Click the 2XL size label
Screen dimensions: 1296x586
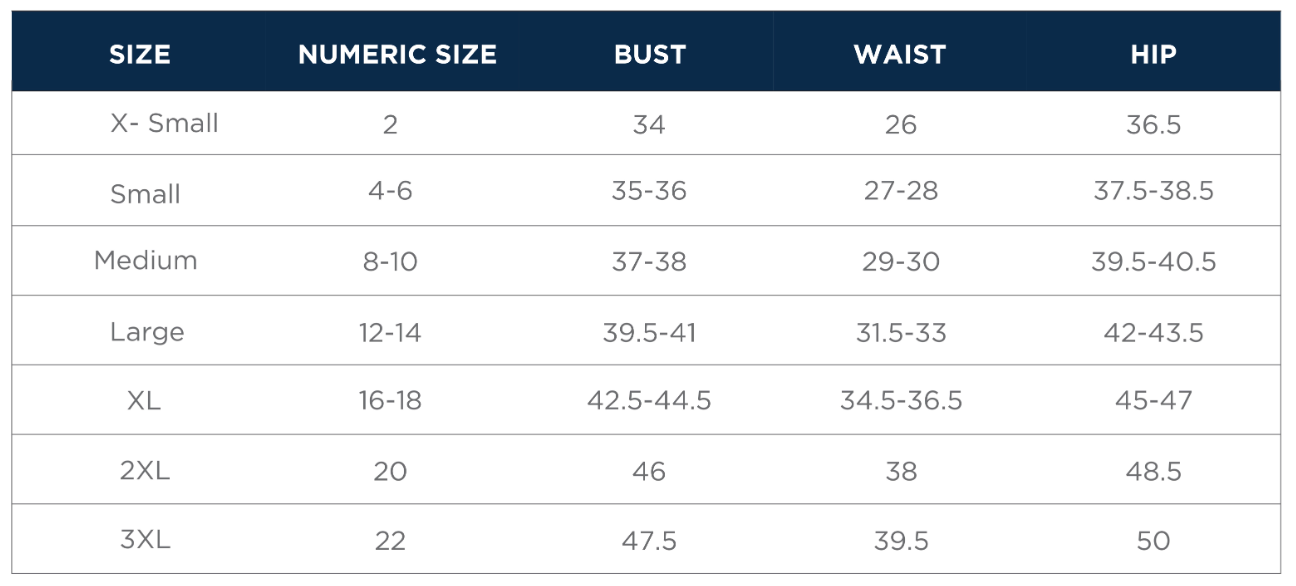coord(145,470)
